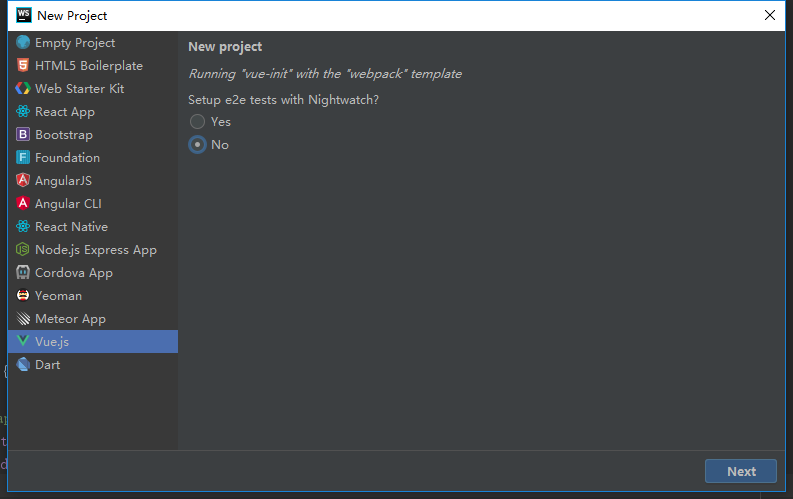Click the Web Starter Kit icon
The height and width of the screenshot is (499, 793).
23,88
